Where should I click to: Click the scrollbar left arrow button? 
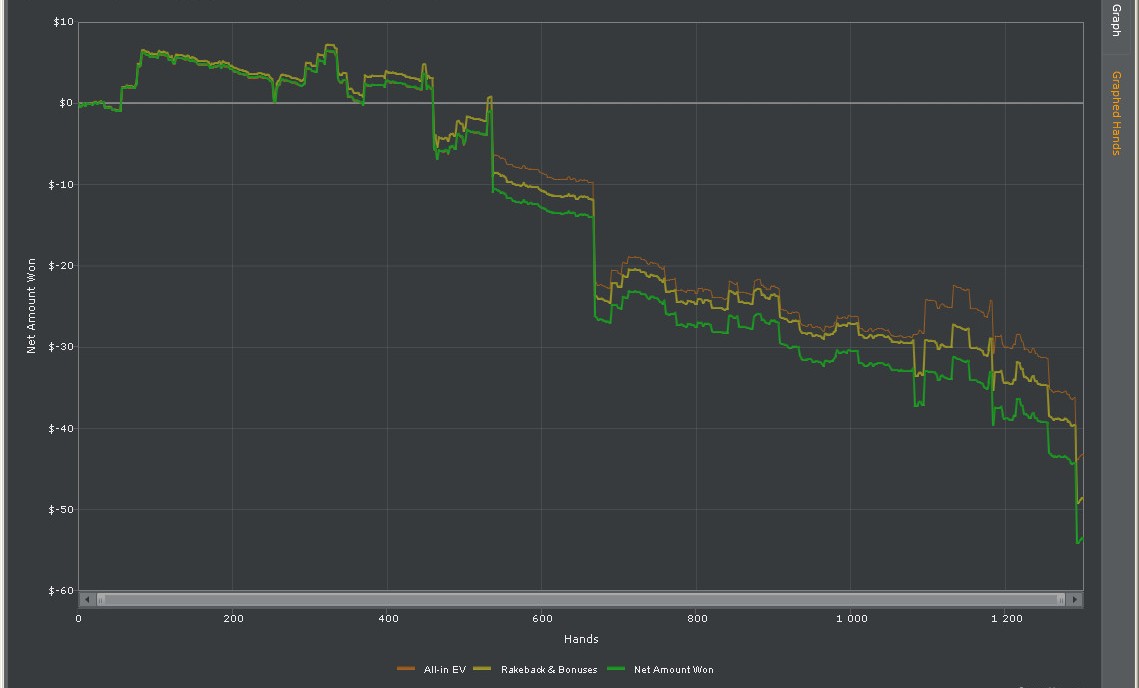tap(87, 599)
